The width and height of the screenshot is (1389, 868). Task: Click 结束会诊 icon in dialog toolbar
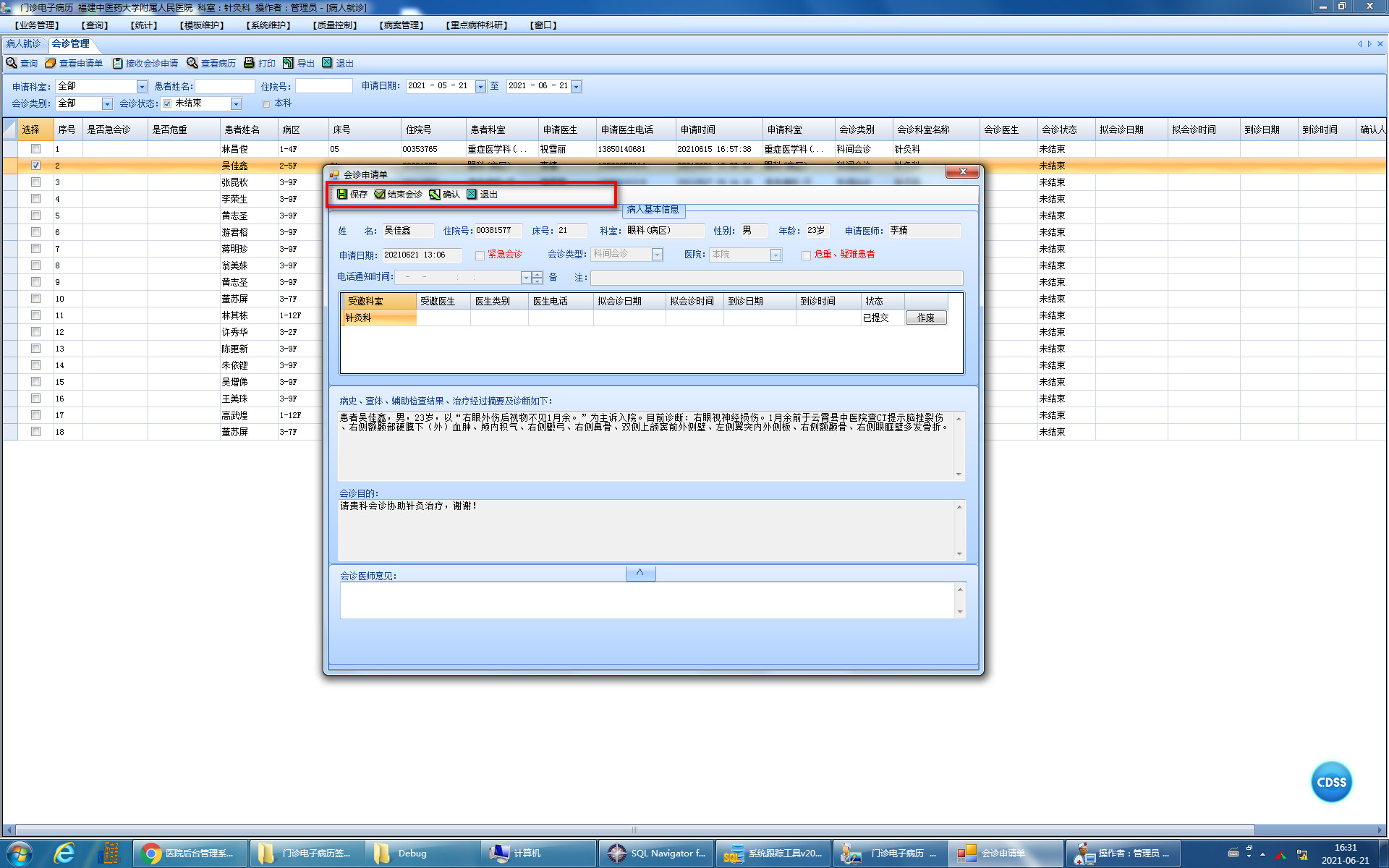pos(380,194)
